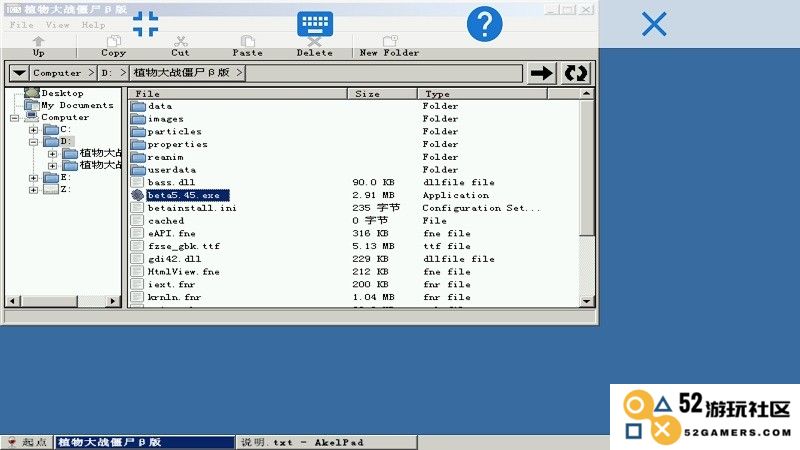Select gdi42.dll file name
Image resolution: width=800 pixels, height=450 pixels.
(174, 259)
